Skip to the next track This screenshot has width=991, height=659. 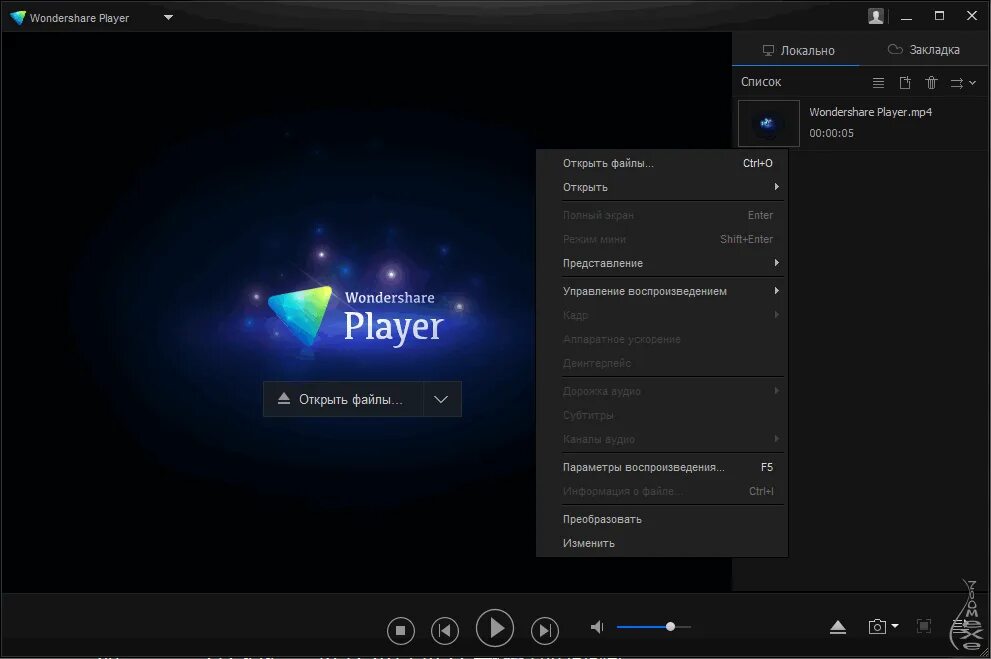[x=545, y=630]
